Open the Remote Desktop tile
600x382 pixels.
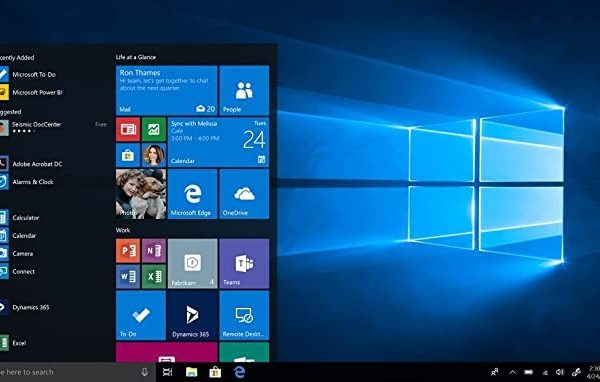244,315
